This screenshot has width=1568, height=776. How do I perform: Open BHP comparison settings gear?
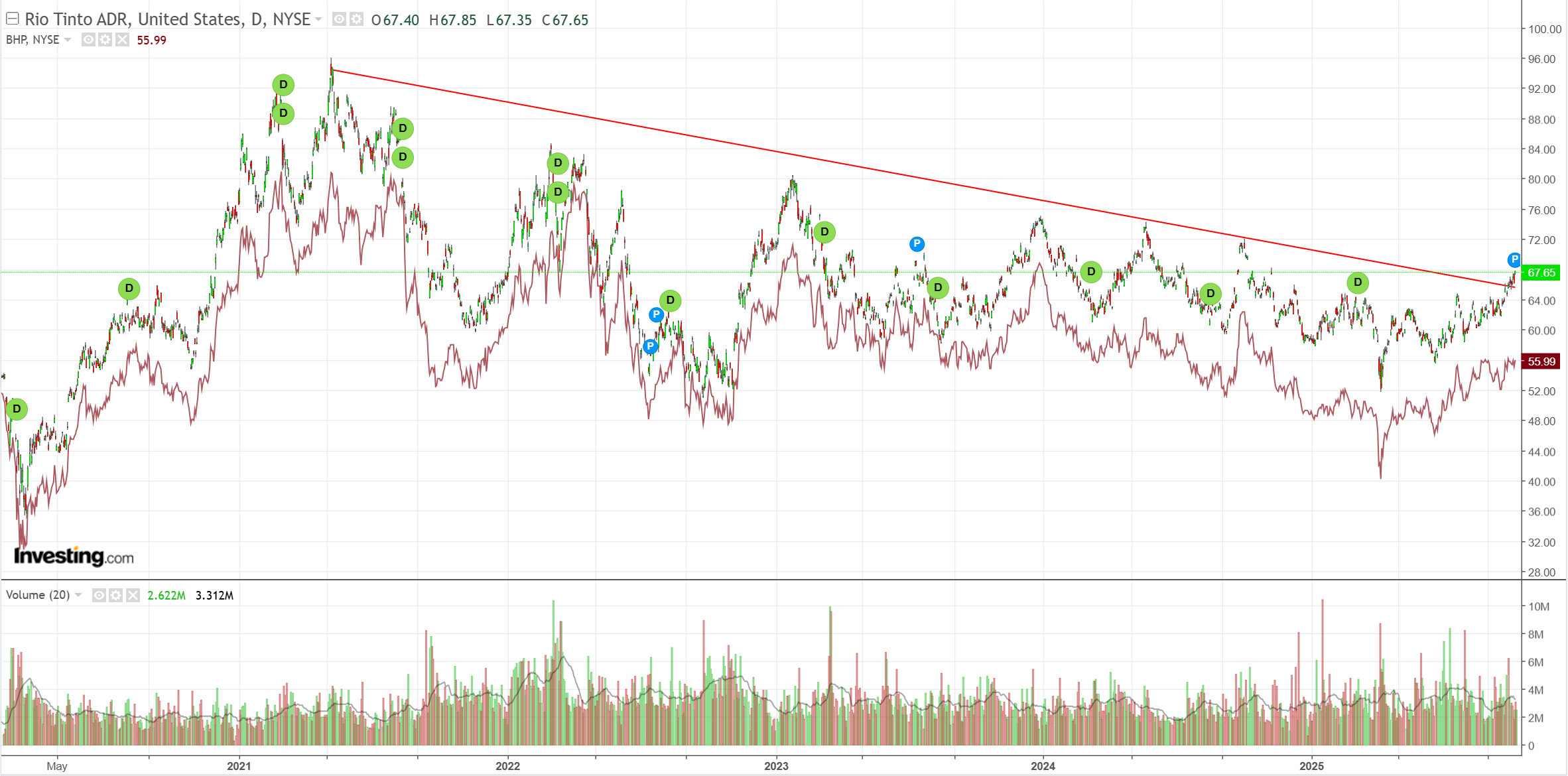coord(105,40)
